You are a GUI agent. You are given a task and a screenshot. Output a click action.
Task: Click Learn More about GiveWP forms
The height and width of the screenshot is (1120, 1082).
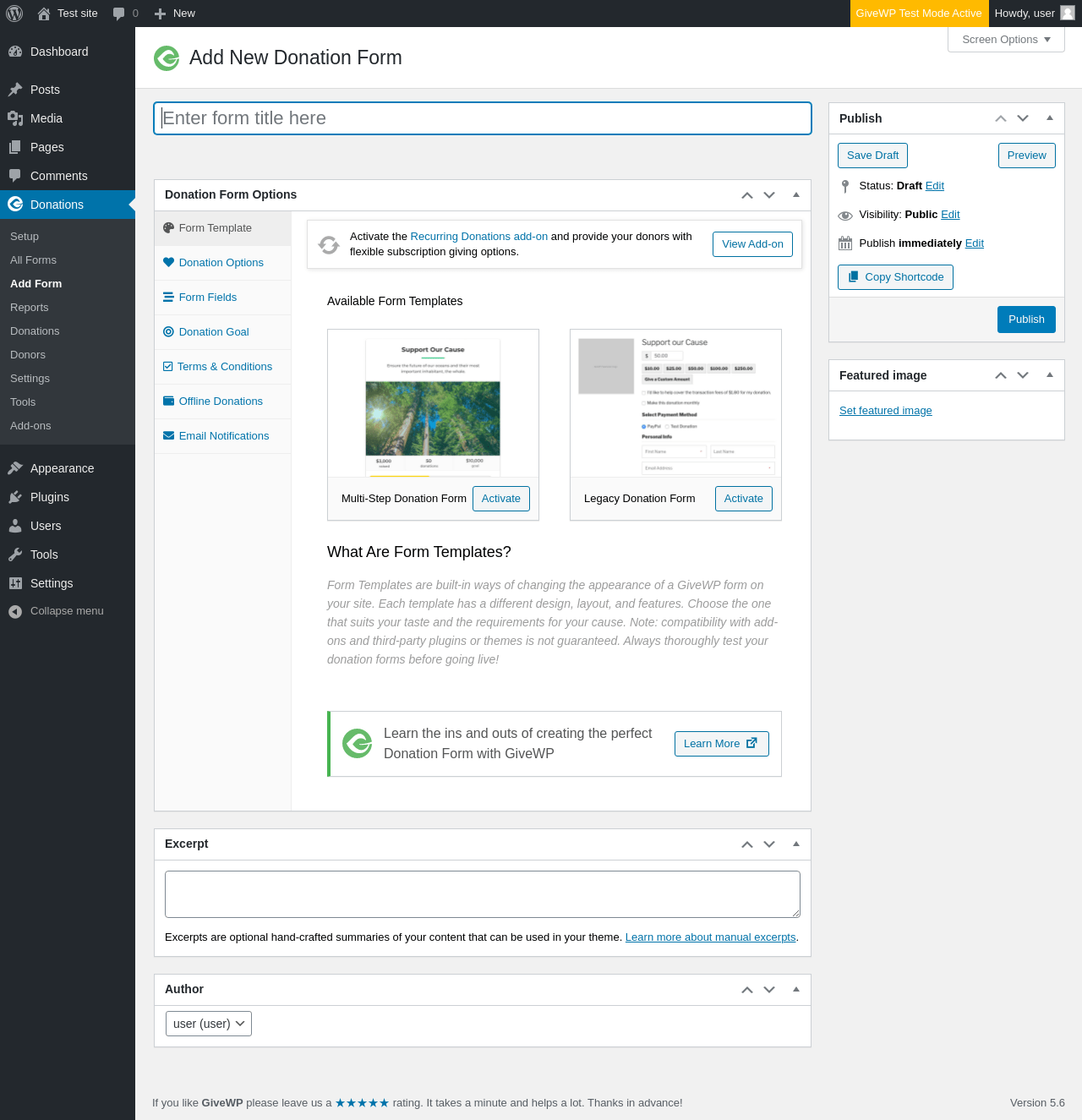[x=721, y=744]
